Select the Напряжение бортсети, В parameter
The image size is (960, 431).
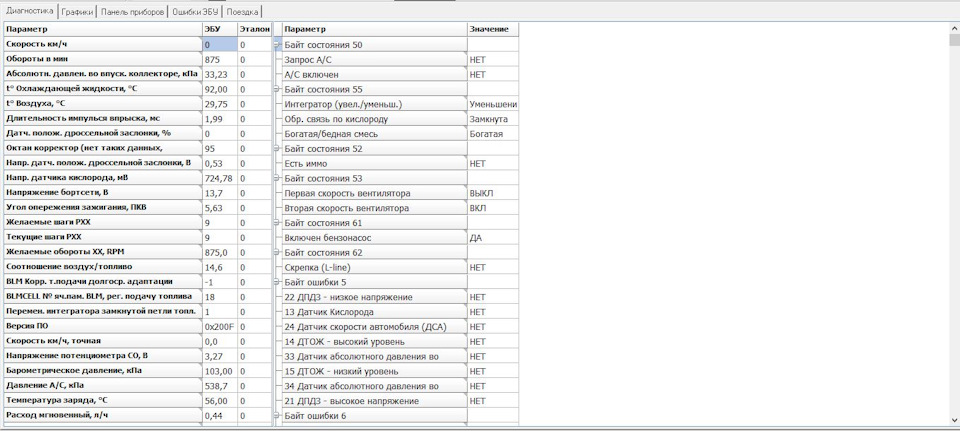point(103,193)
